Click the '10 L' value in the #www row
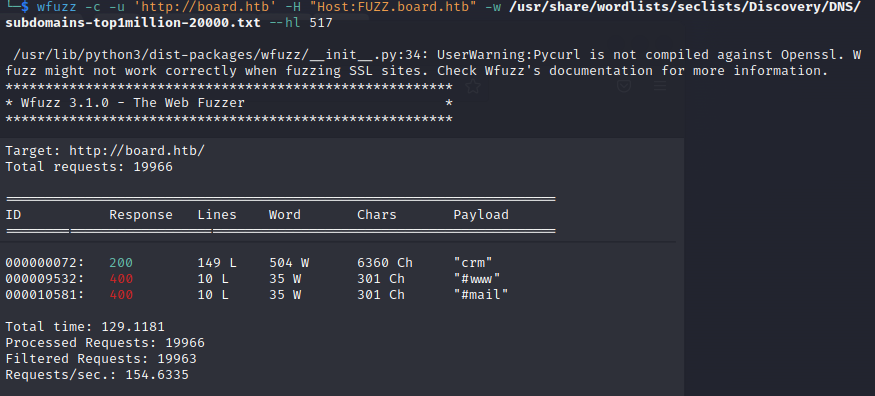 [x=213, y=278]
